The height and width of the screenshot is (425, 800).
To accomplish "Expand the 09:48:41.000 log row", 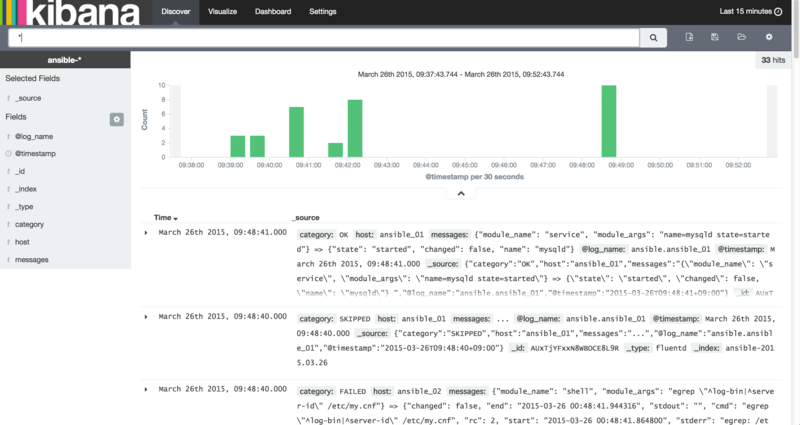I will (146, 233).
